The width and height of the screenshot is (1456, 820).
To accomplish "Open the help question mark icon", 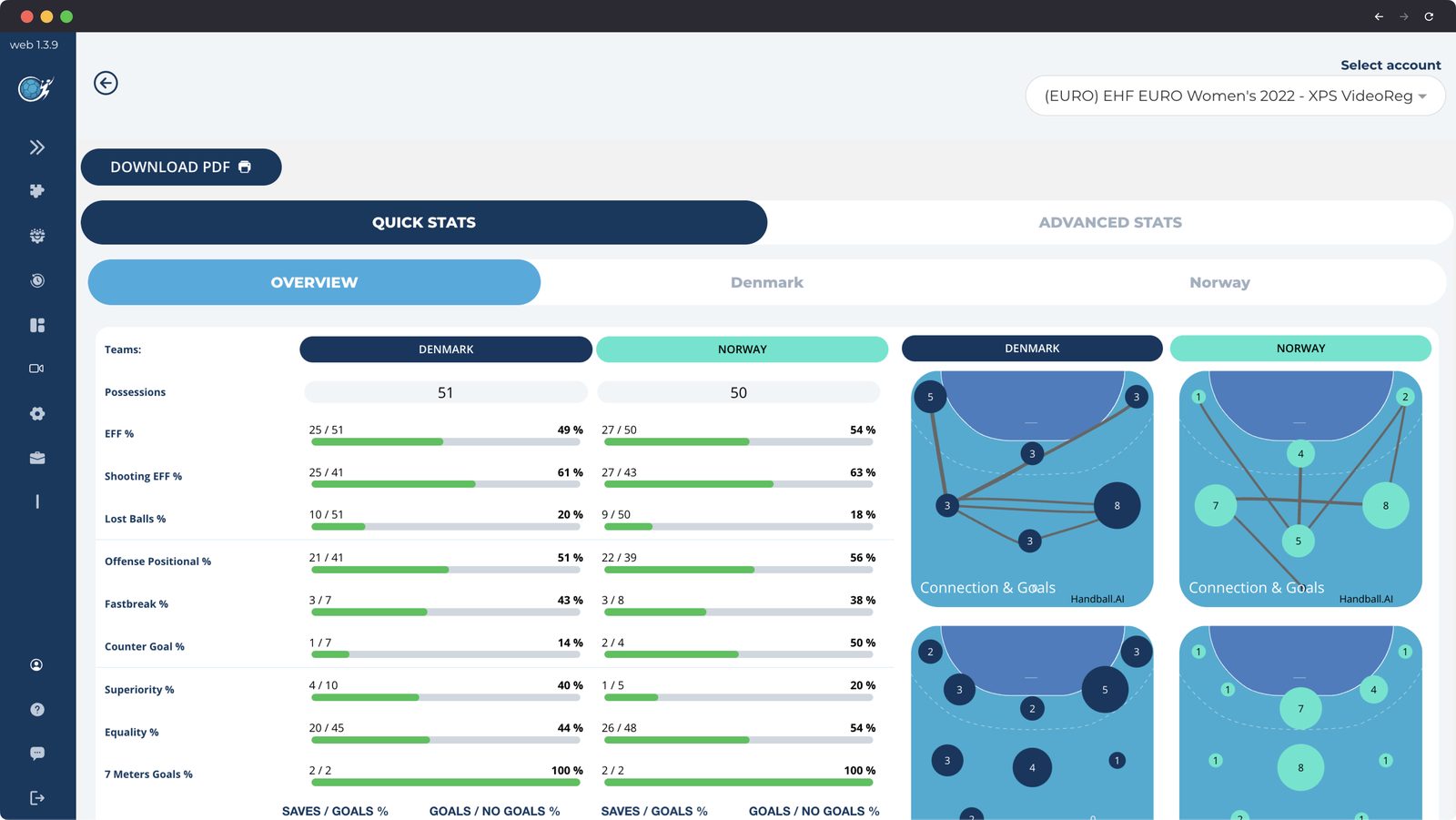I will tap(37, 709).
